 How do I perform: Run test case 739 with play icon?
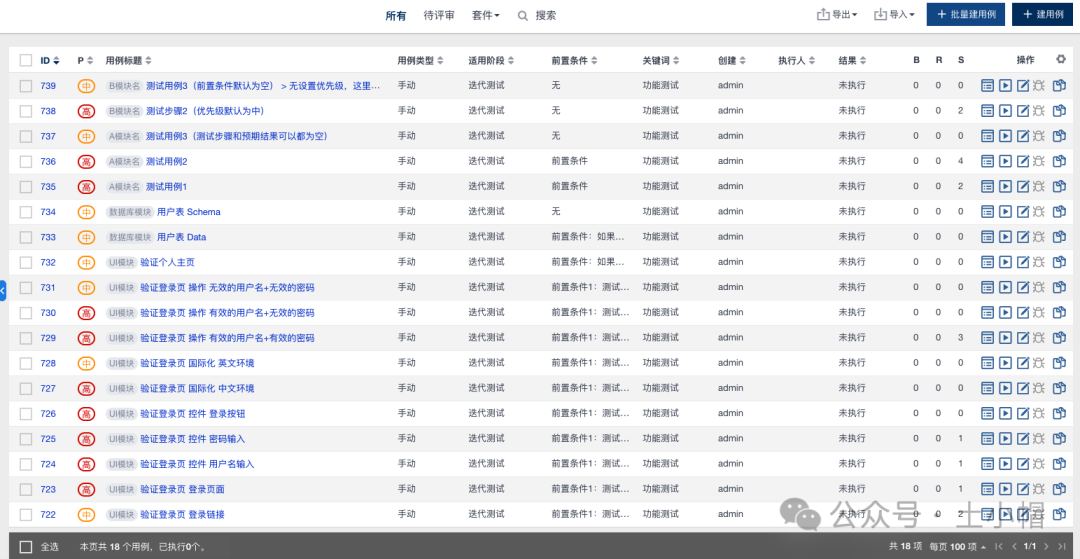pyautogui.click(x=1006, y=86)
